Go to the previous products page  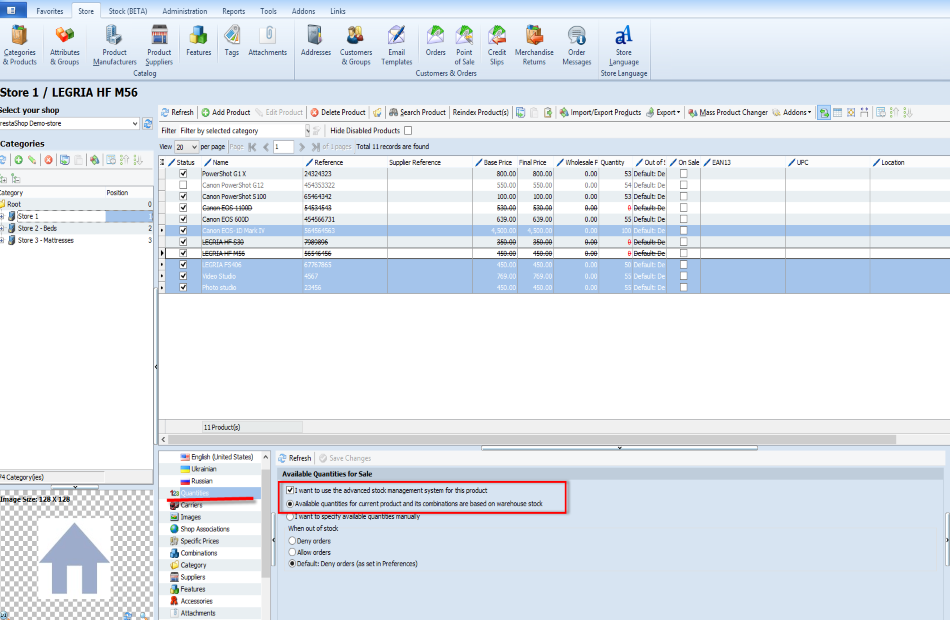pos(265,147)
